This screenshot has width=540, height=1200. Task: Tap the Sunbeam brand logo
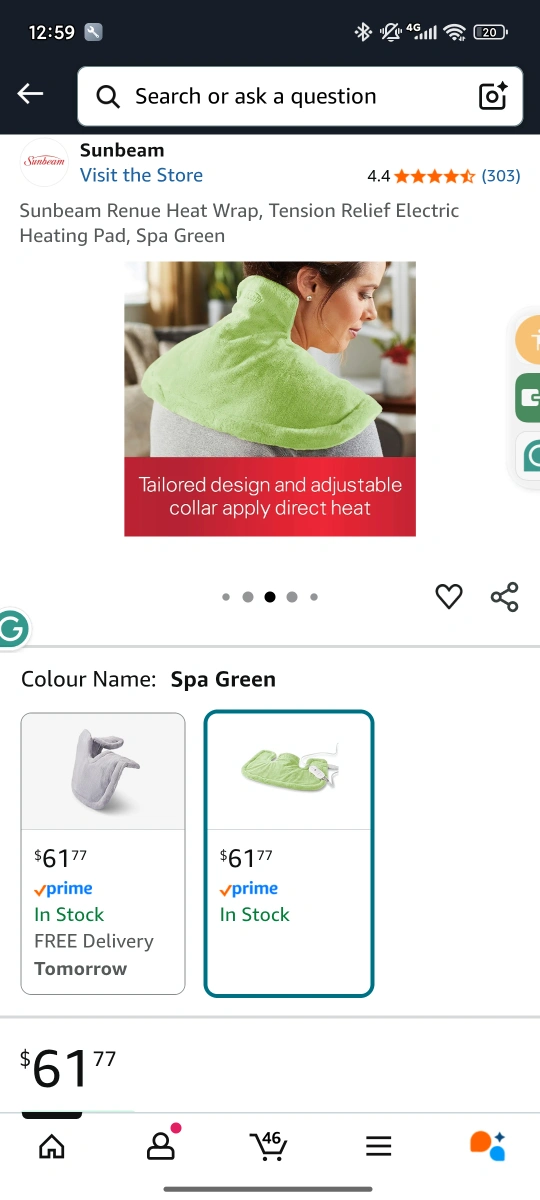(44, 162)
